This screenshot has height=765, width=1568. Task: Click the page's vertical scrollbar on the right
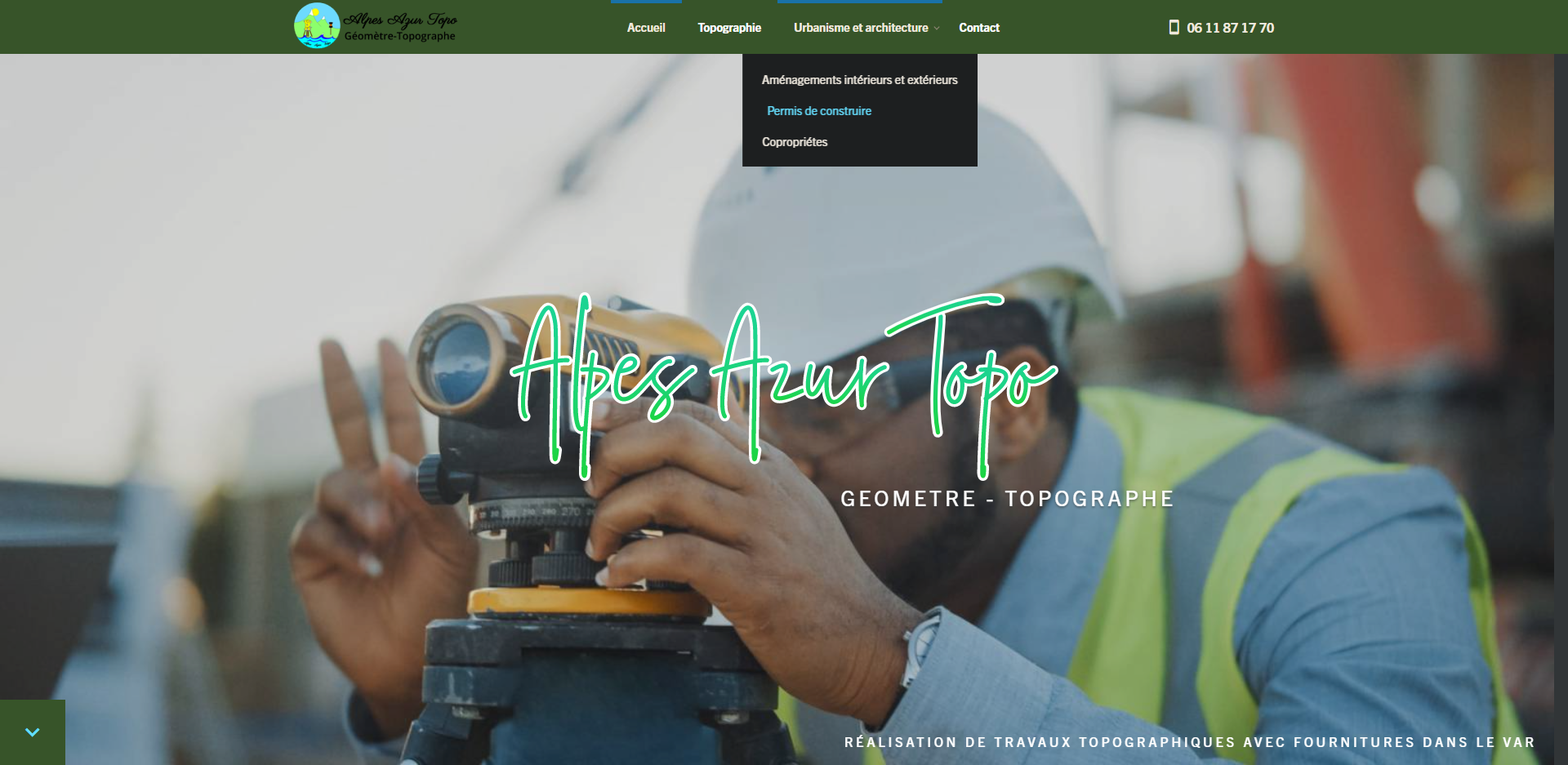pyautogui.click(x=1561, y=409)
